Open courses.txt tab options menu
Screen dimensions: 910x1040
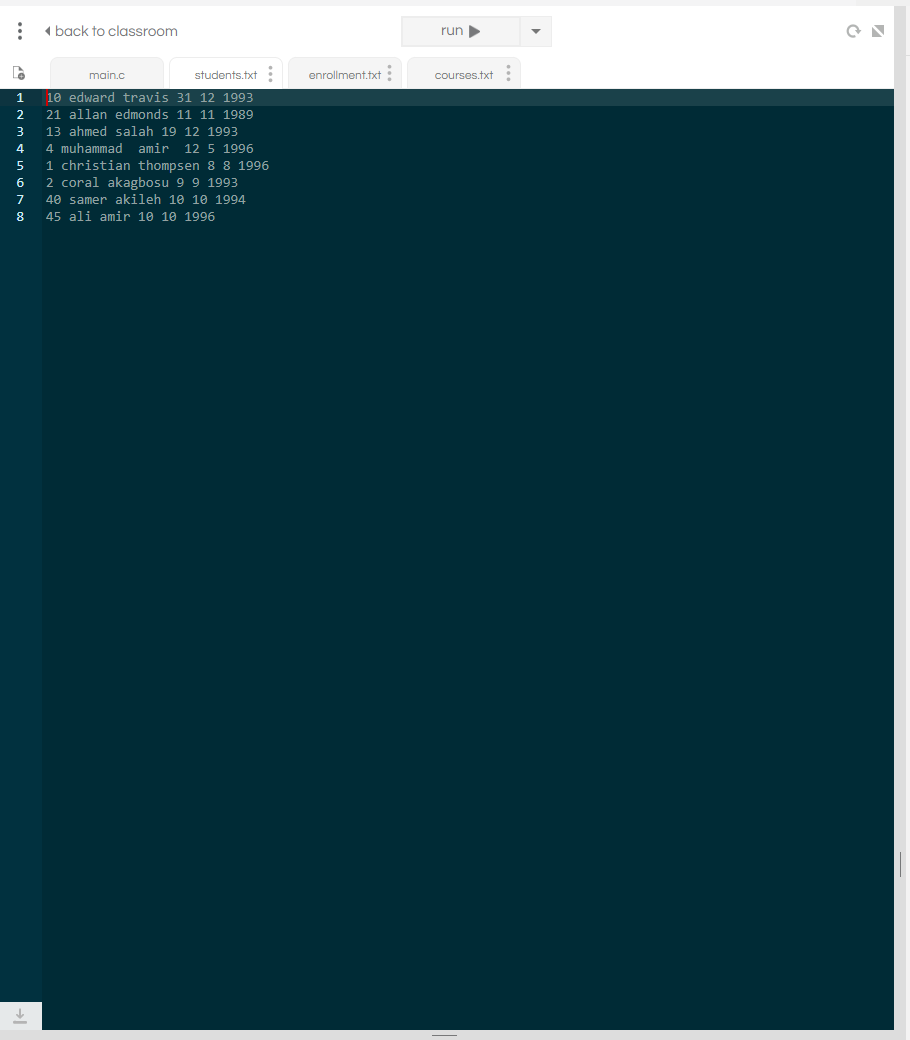[508, 74]
